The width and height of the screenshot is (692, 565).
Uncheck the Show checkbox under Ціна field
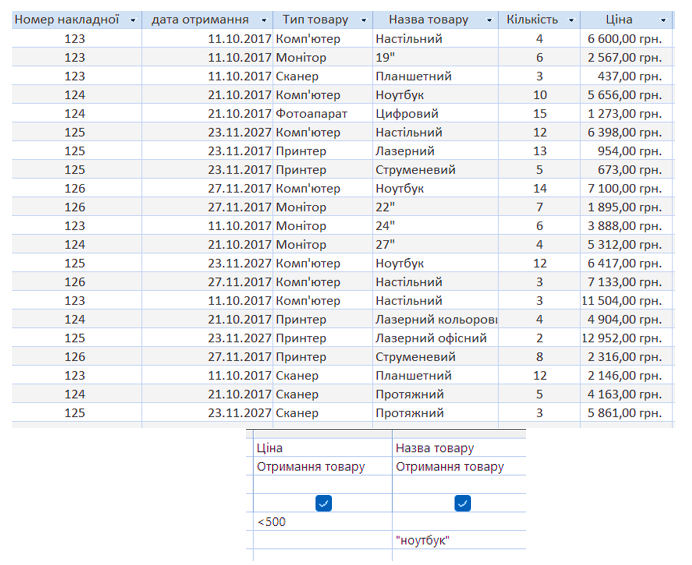coord(323,503)
